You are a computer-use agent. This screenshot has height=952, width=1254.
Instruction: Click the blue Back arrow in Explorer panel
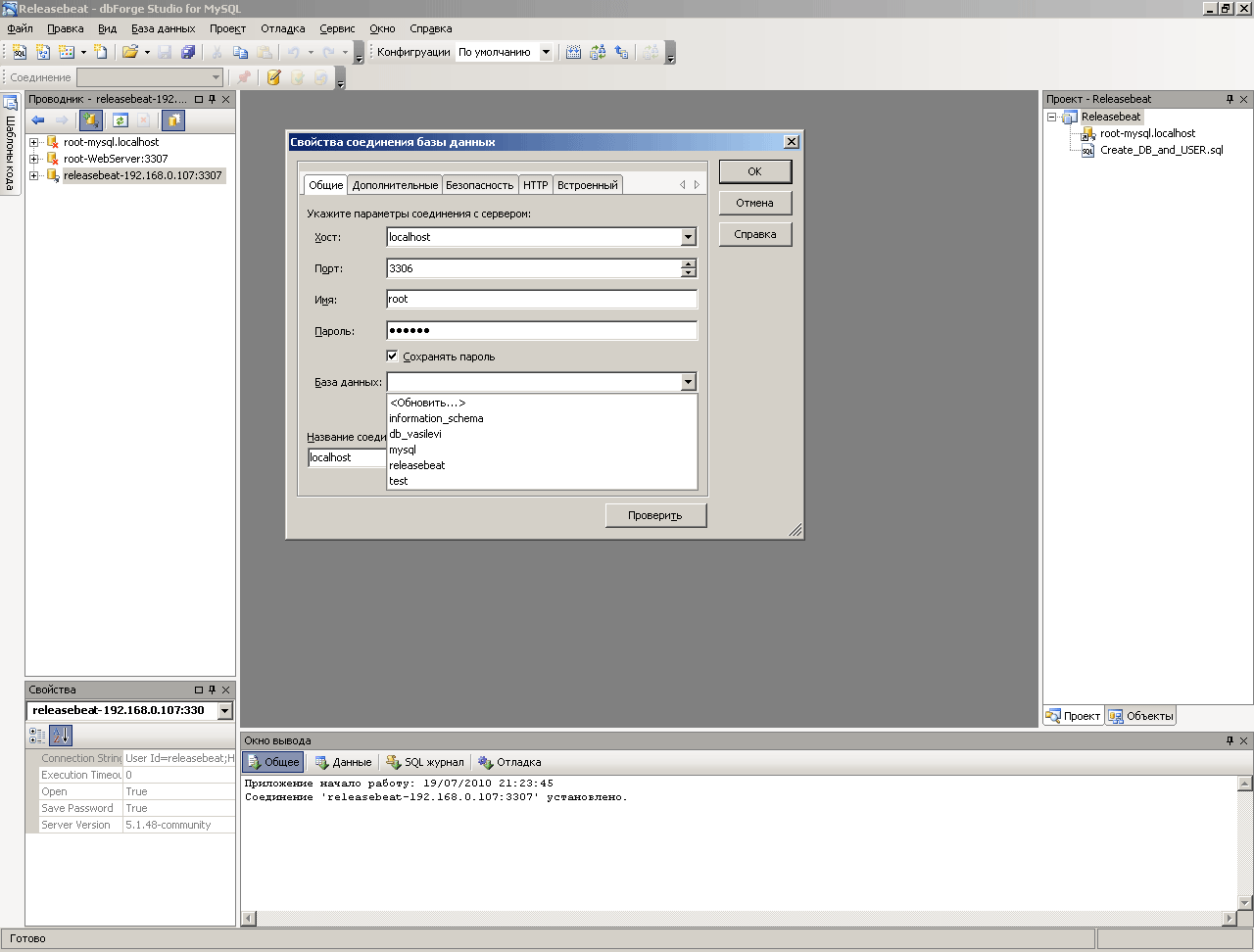click(x=38, y=120)
